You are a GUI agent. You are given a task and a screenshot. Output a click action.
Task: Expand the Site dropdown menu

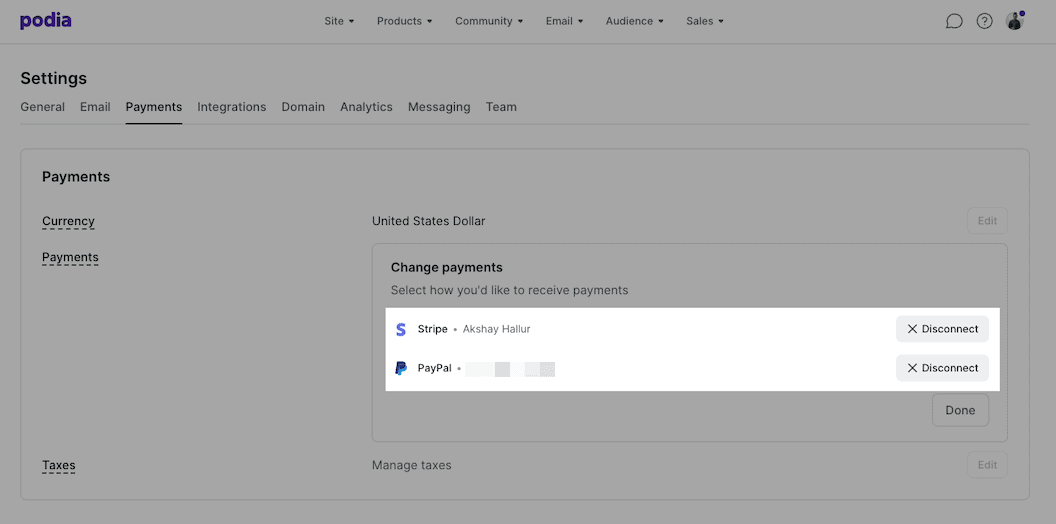coord(339,21)
